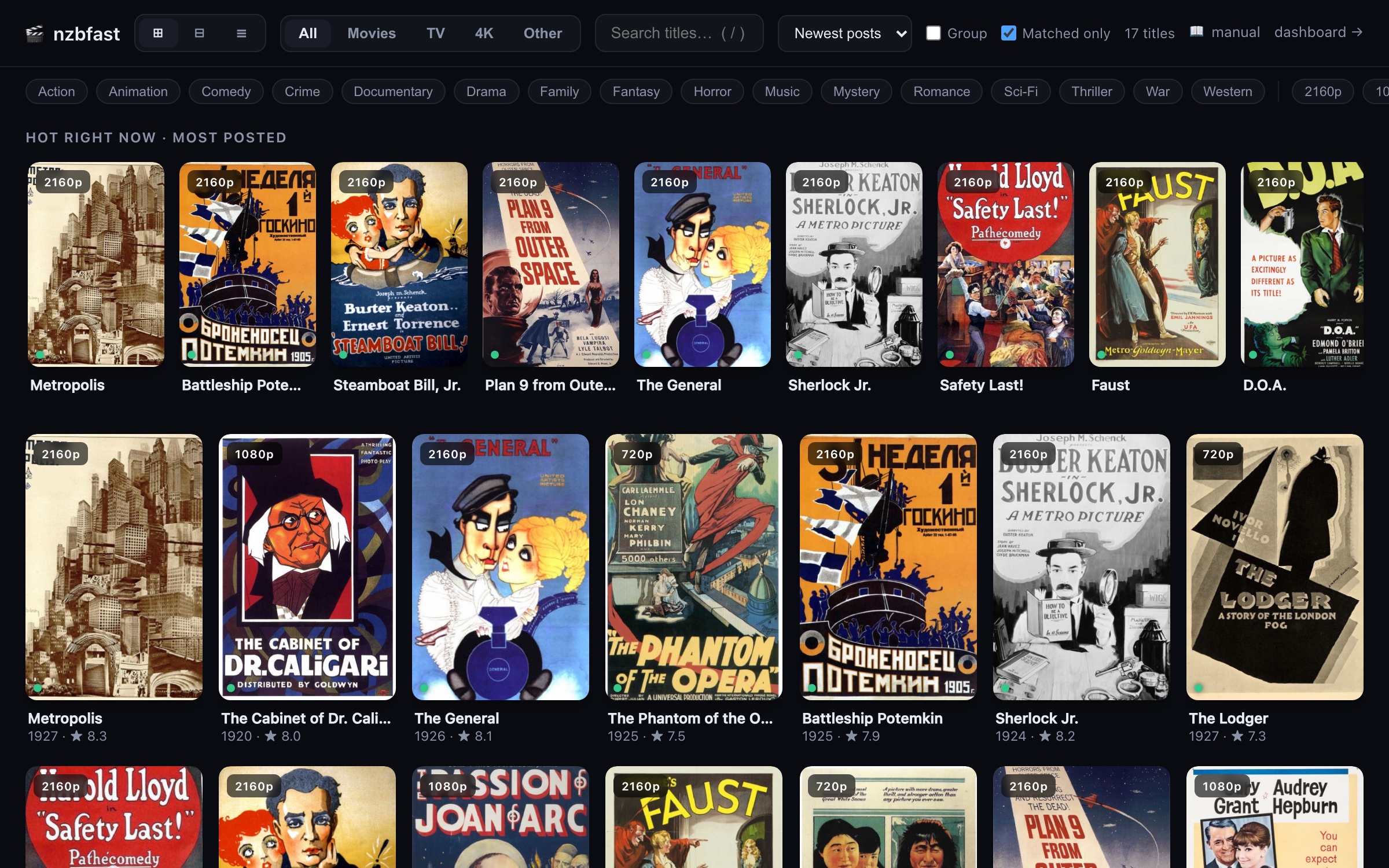Screen dimensions: 1389x868
Task: Select the TV category tab
Action: coord(435,33)
